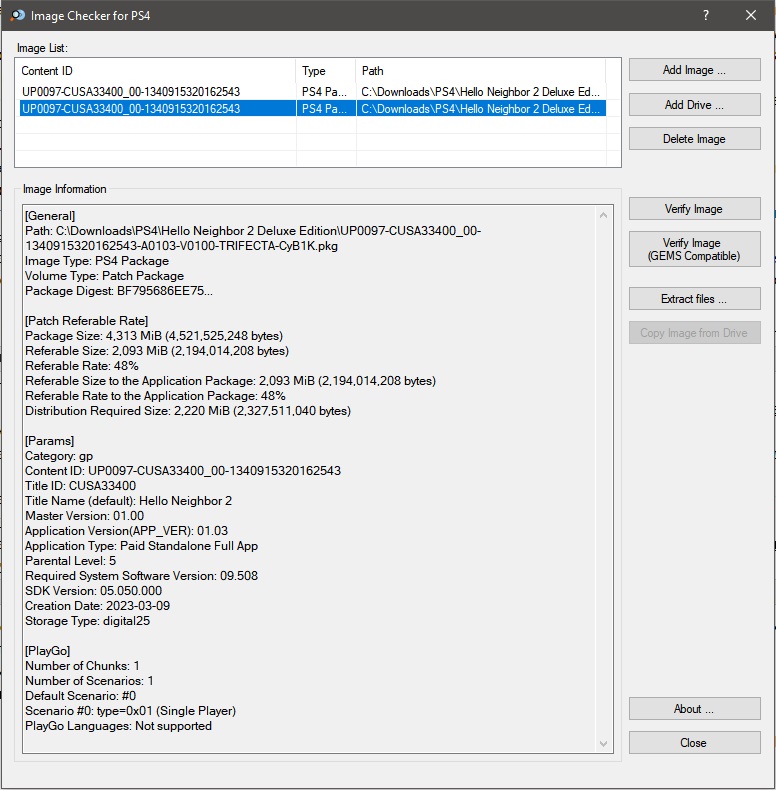776x790 pixels.
Task: Click 'Referable Size to the Application Package' line
Action: pos(231,381)
